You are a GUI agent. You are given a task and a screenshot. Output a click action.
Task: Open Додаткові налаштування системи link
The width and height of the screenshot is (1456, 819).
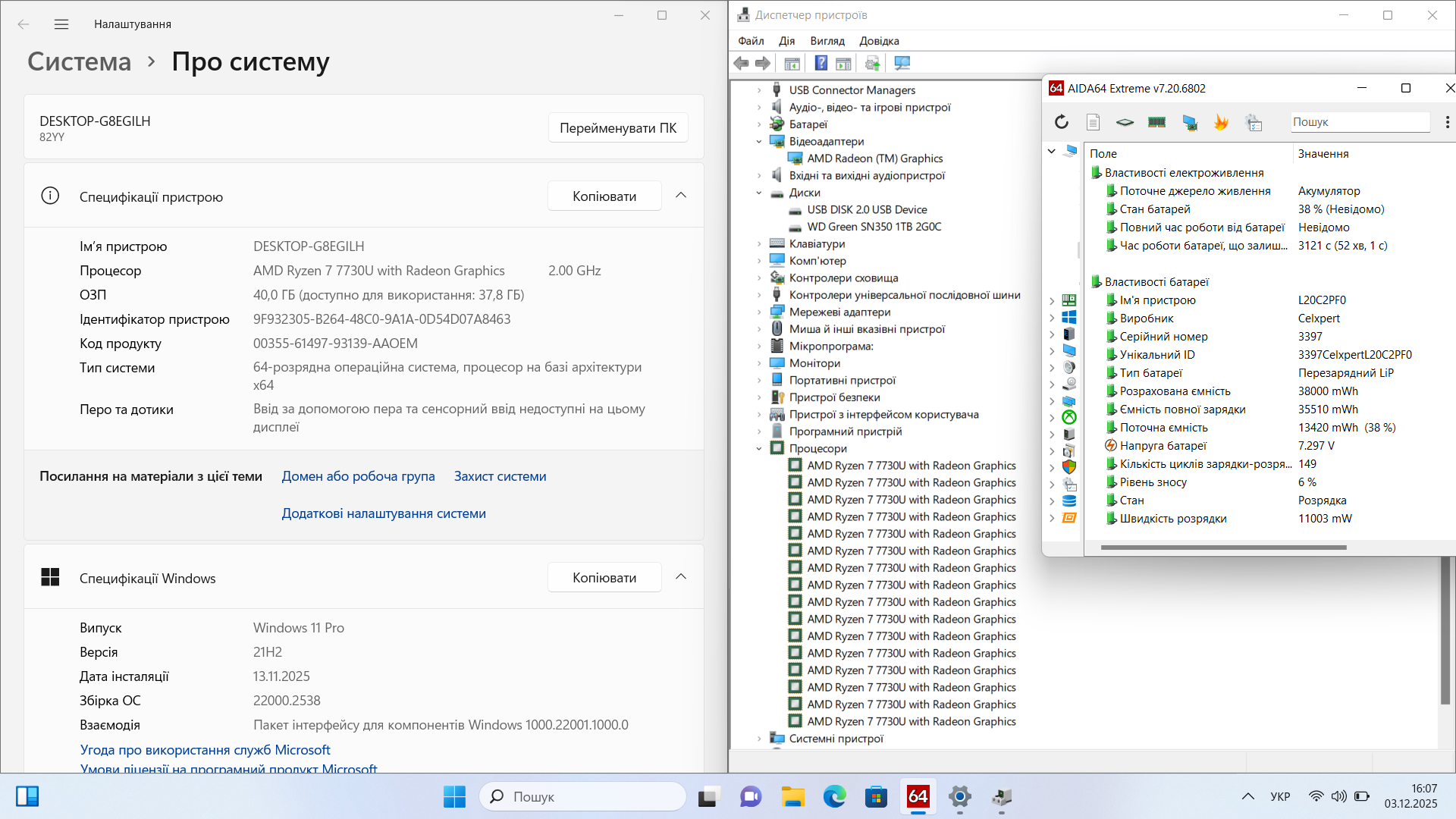coord(384,513)
